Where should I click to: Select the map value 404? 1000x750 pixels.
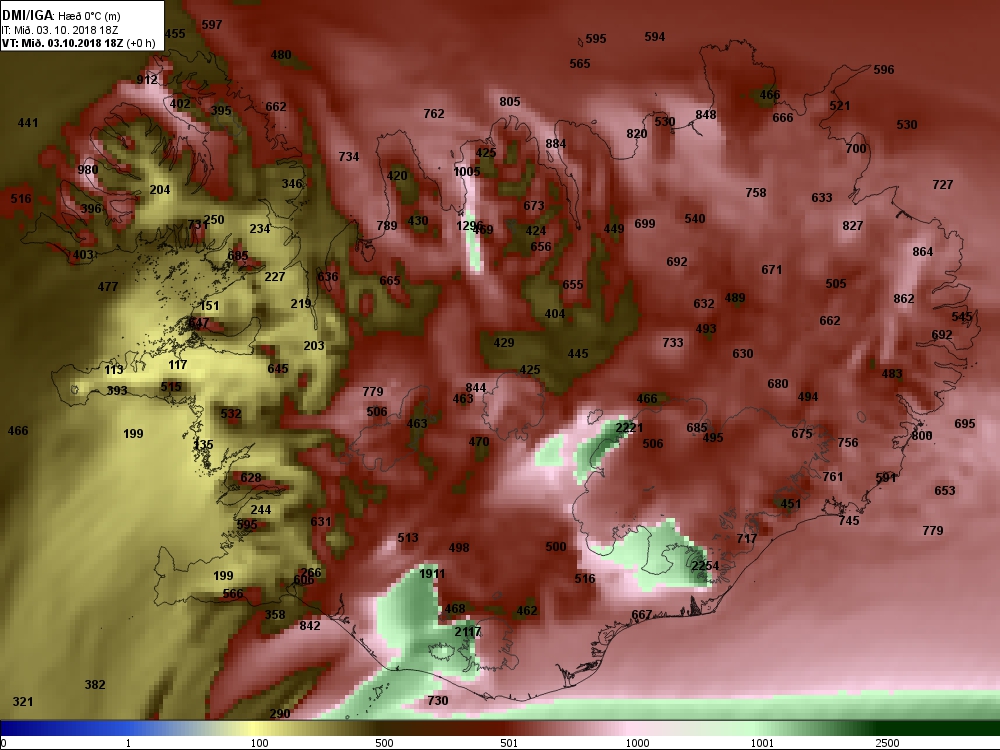click(x=555, y=314)
